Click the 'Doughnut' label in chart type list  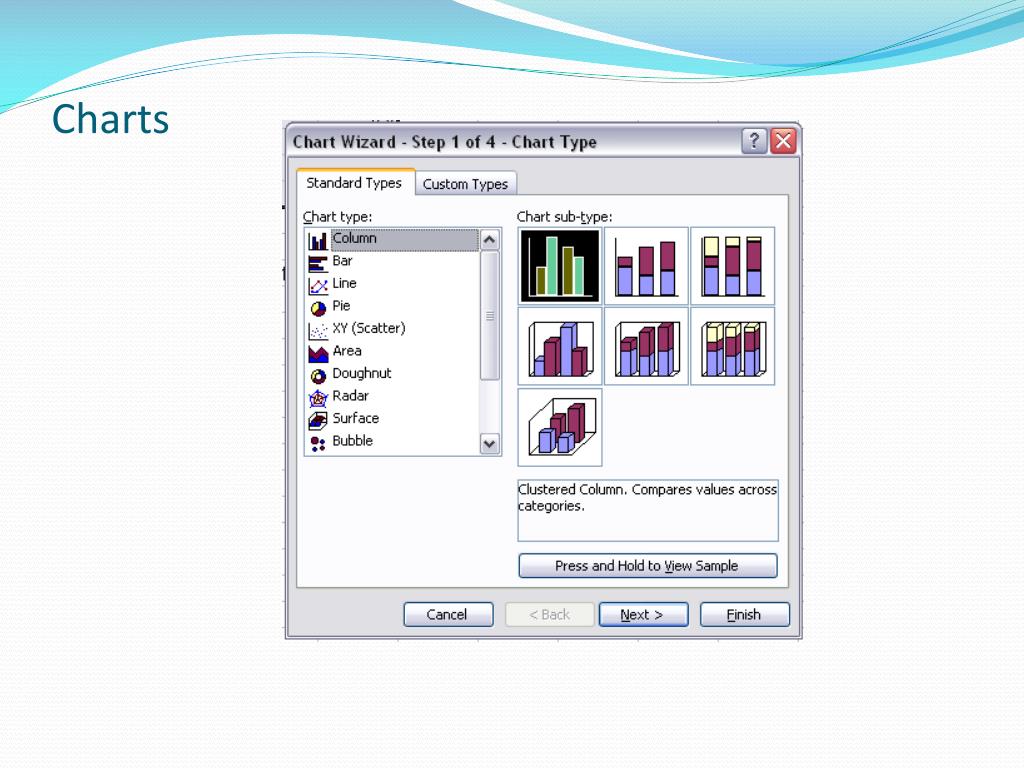coord(362,373)
